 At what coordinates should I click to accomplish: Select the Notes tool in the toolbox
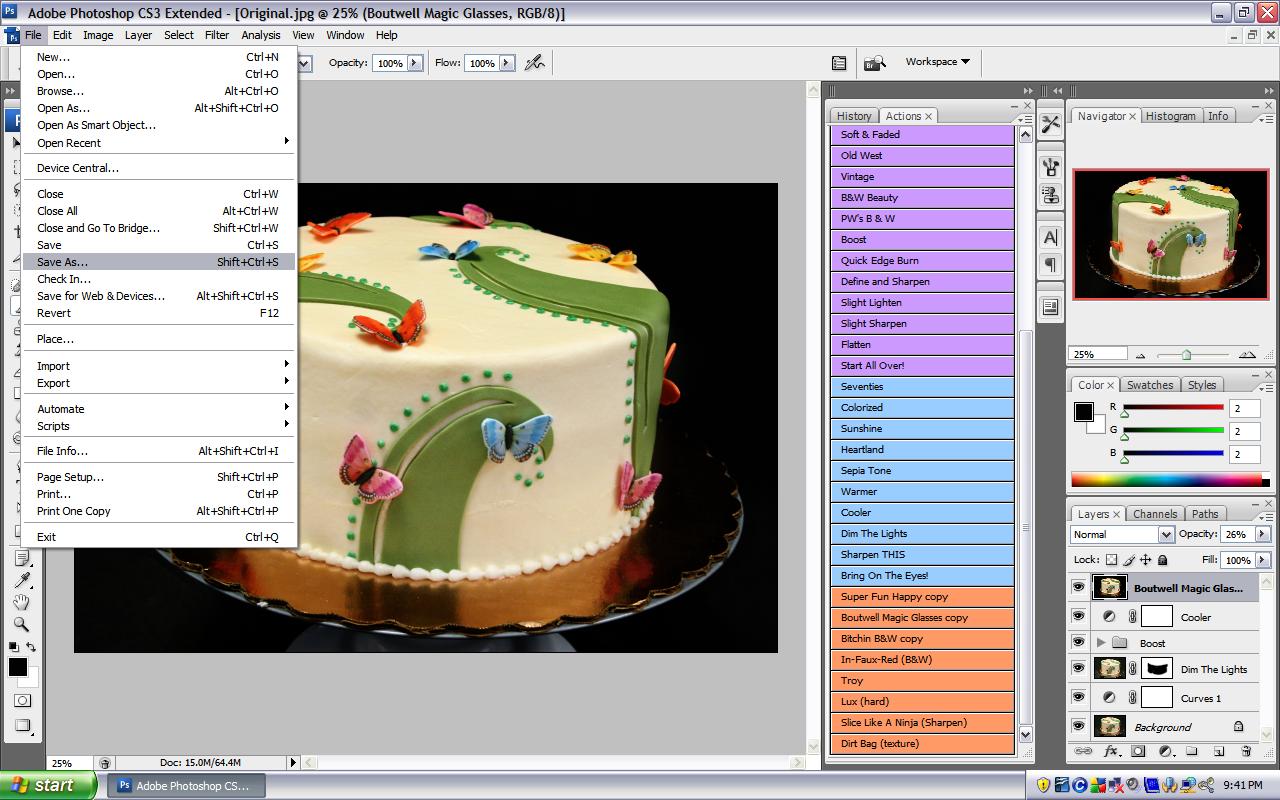click(22, 558)
